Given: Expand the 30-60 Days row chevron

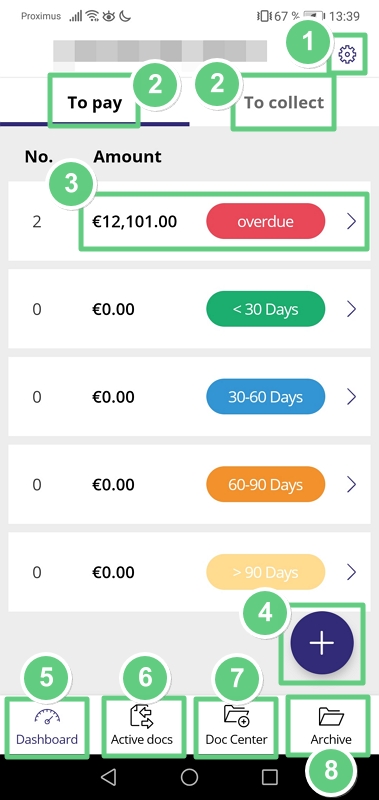Looking at the screenshot, I should pyautogui.click(x=351, y=396).
